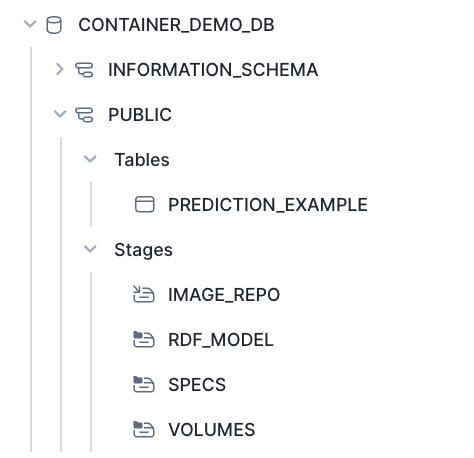Click the PREDICTION_EXAMPLE table icon
This screenshot has width=474, height=458.
pos(144,204)
